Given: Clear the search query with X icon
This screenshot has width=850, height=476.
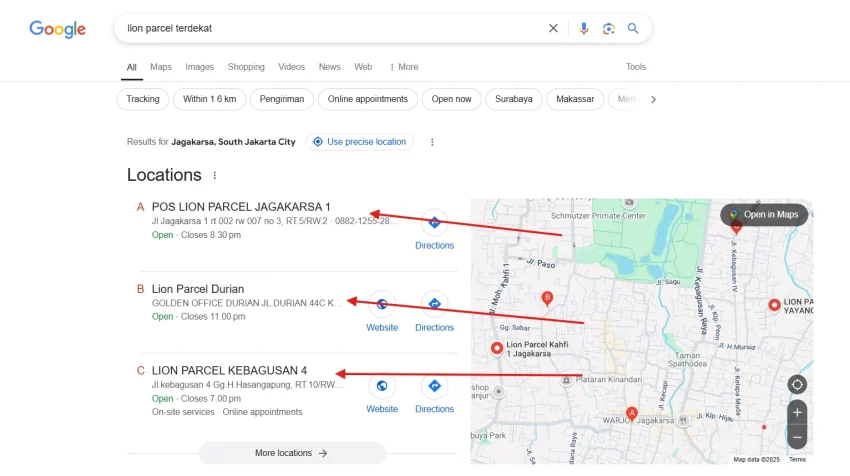Looking at the screenshot, I should 553,28.
